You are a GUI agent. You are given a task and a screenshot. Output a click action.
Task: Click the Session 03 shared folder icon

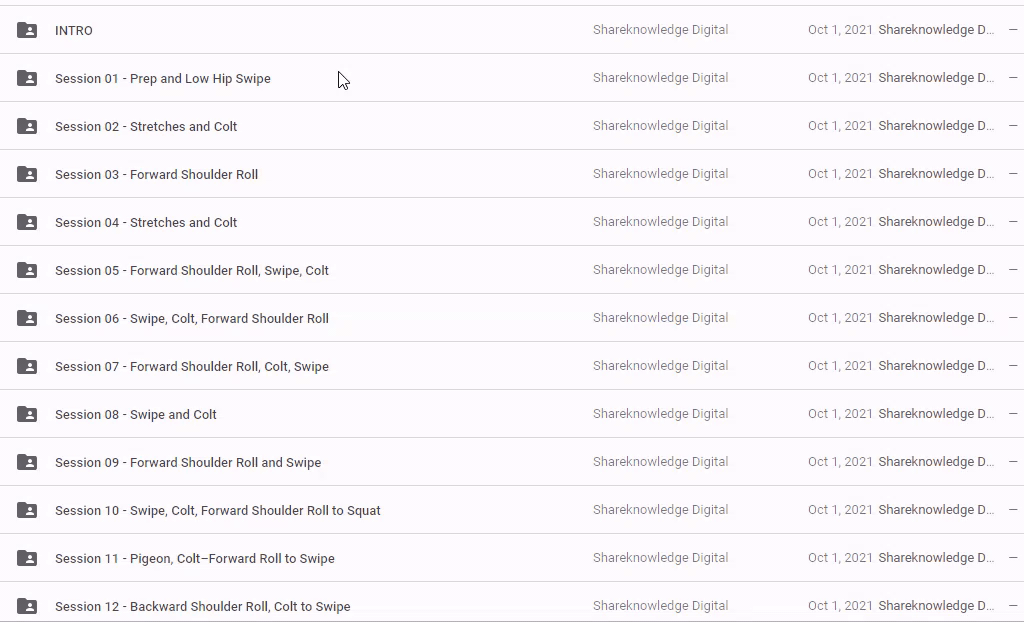point(27,174)
